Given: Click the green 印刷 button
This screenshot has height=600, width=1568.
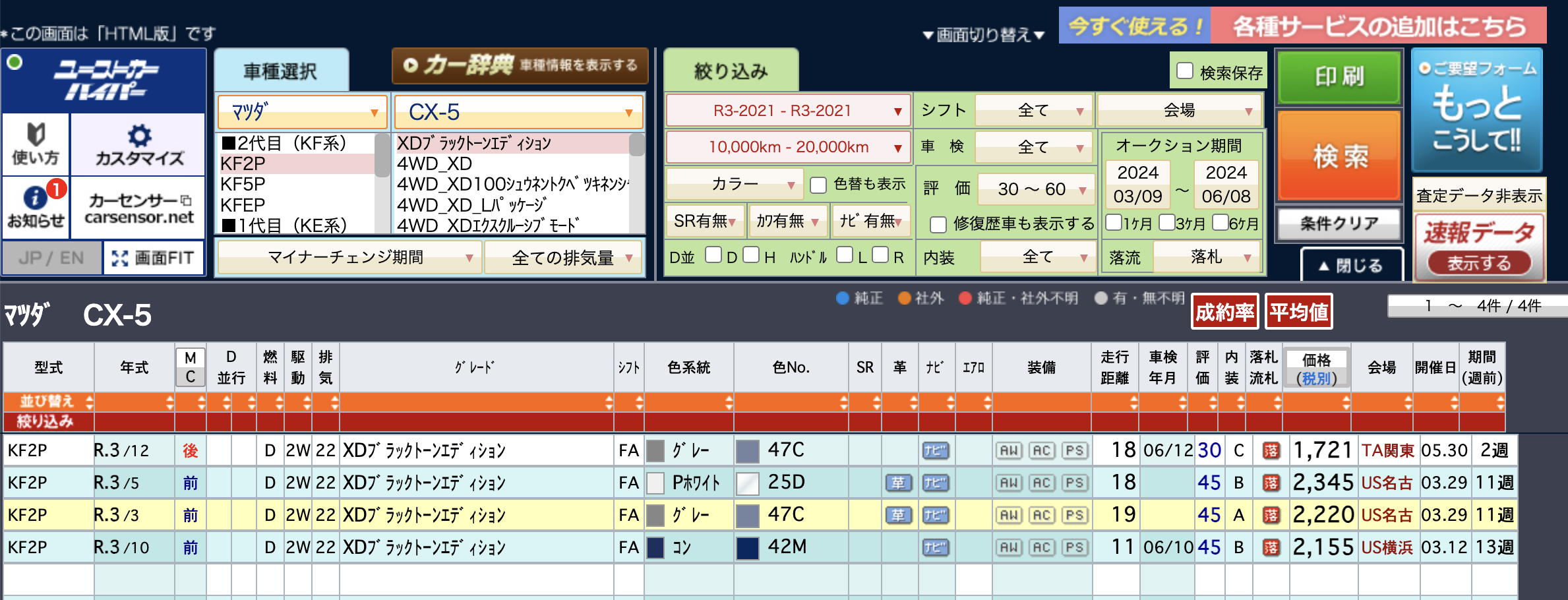Looking at the screenshot, I should pos(1339,77).
